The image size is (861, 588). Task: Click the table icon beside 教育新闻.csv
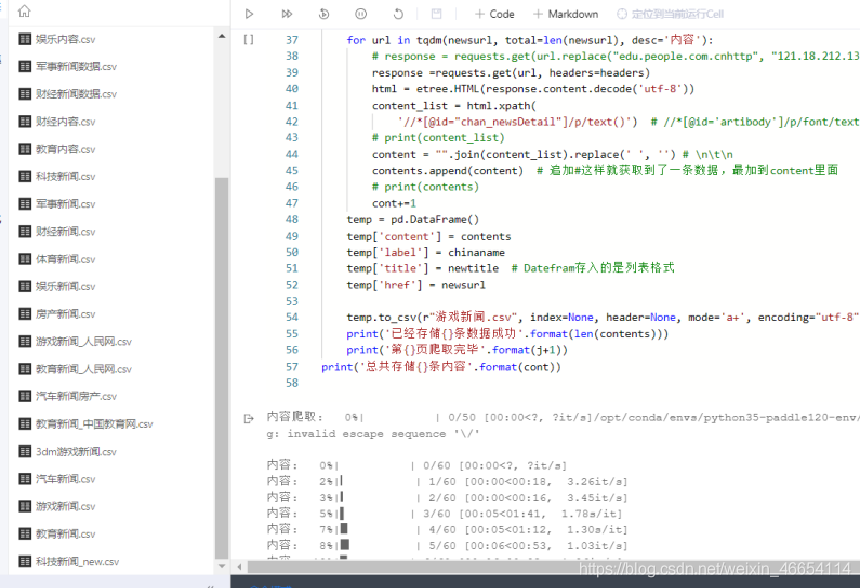[25, 534]
